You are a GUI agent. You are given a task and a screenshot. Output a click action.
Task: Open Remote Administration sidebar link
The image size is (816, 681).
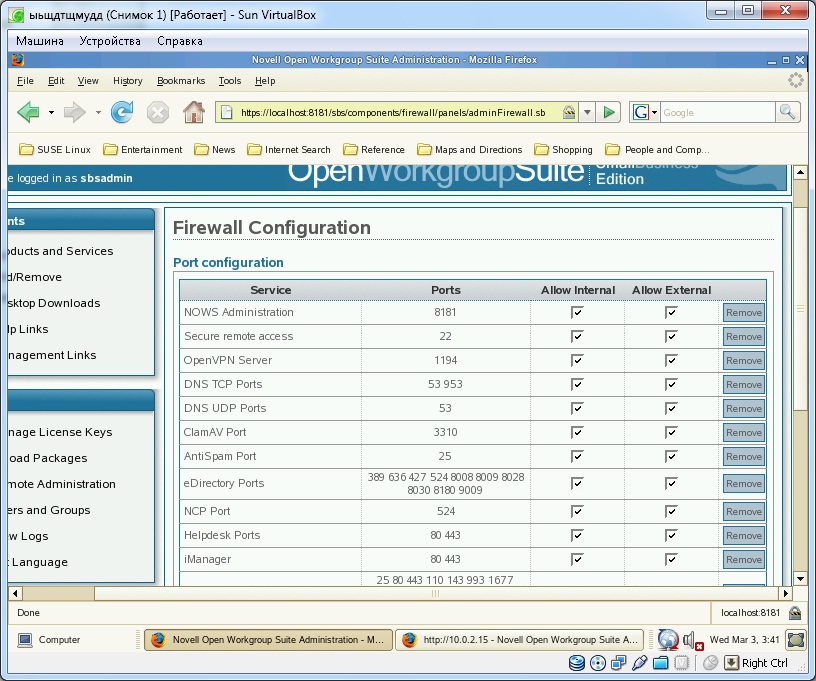[x=61, y=484]
